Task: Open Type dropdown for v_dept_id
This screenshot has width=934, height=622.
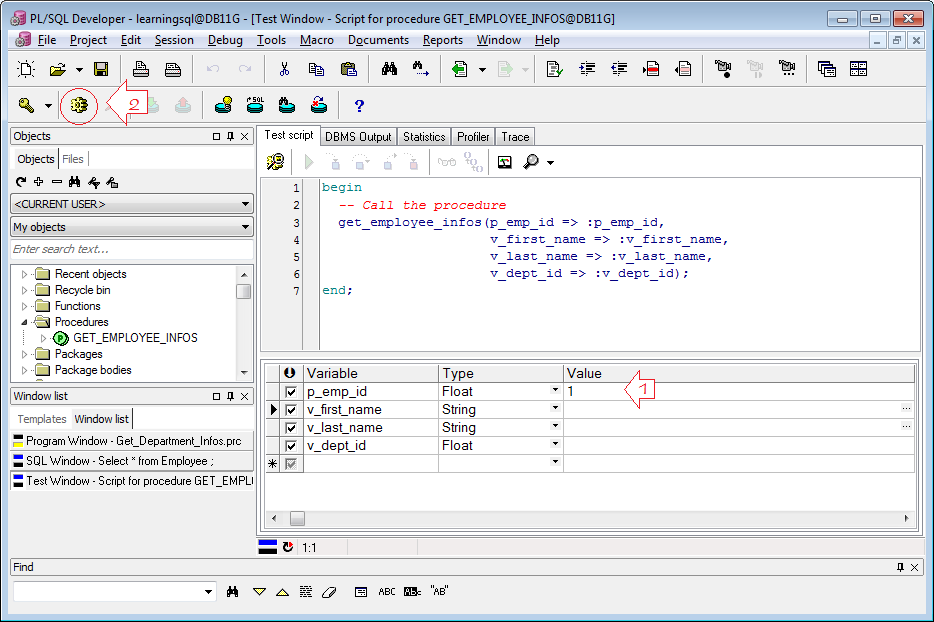Action: coord(555,444)
